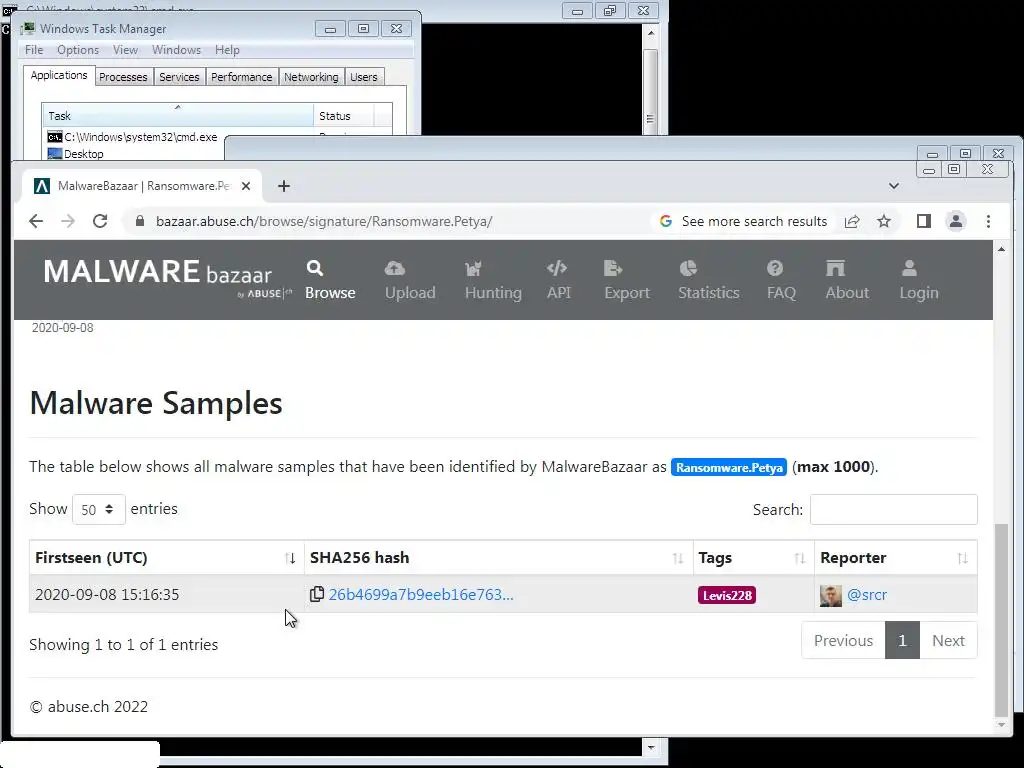Click the browser address bar URL
The height and width of the screenshot is (768, 1024).
pyautogui.click(x=324, y=221)
